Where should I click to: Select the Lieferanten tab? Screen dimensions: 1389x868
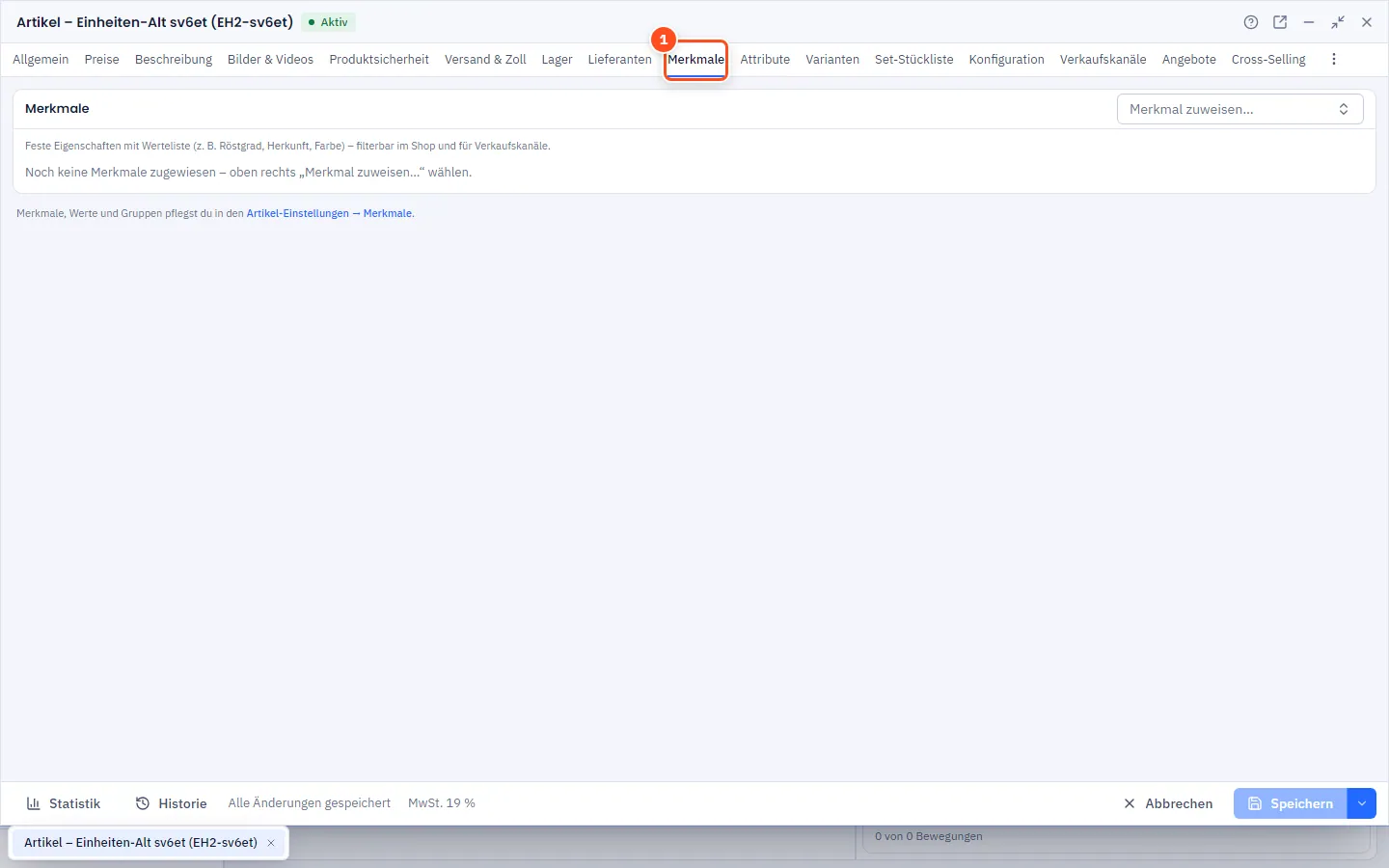(619, 60)
